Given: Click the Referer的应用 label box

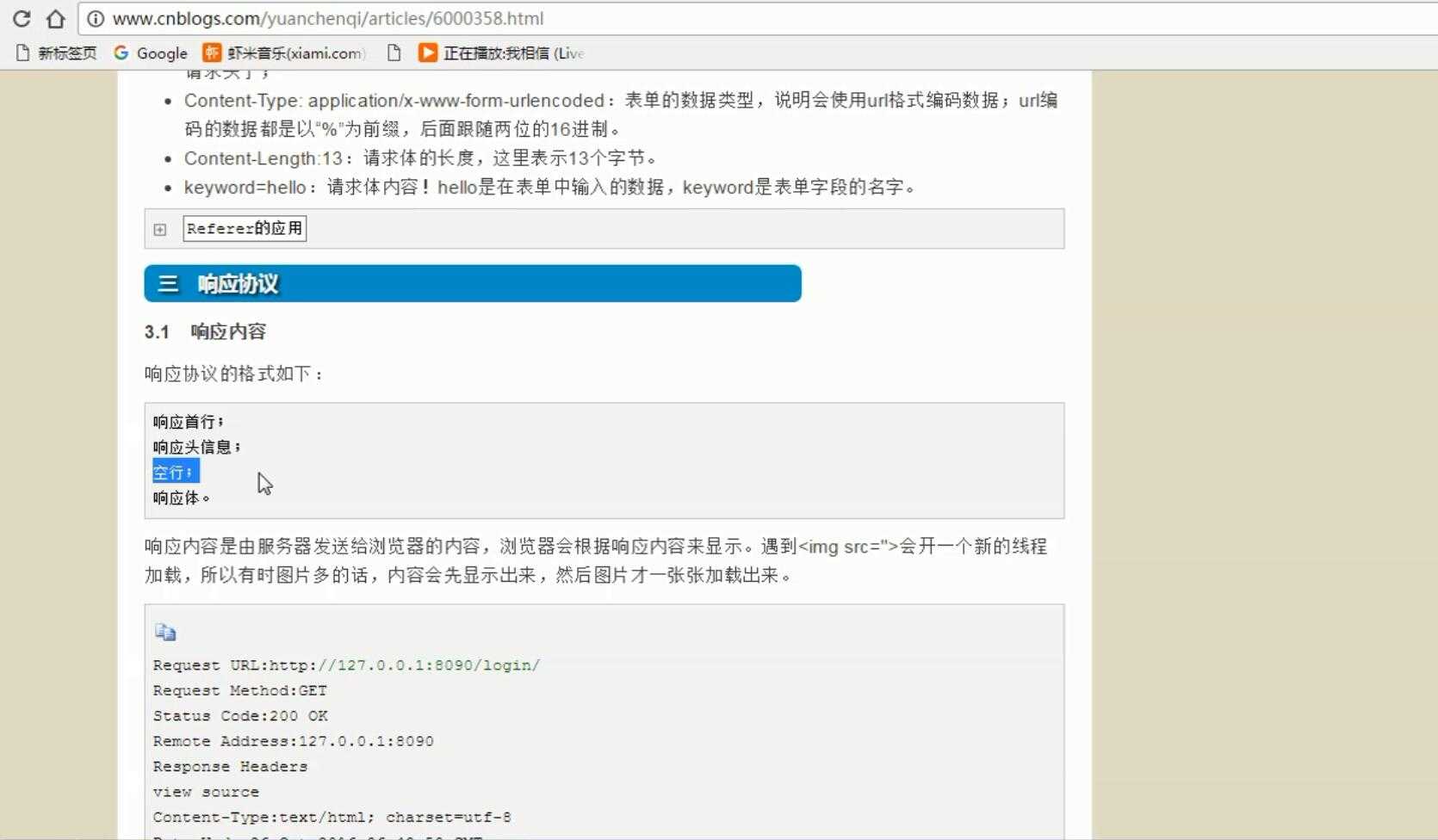Looking at the screenshot, I should (x=245, y=228).
